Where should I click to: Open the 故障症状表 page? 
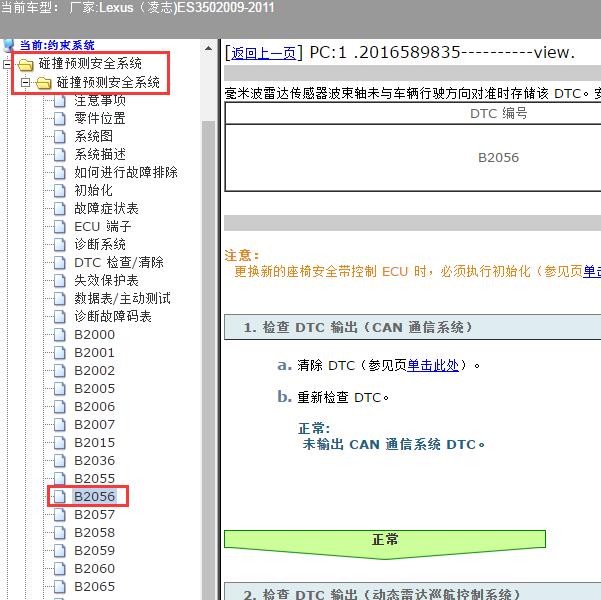pos(106,208)
